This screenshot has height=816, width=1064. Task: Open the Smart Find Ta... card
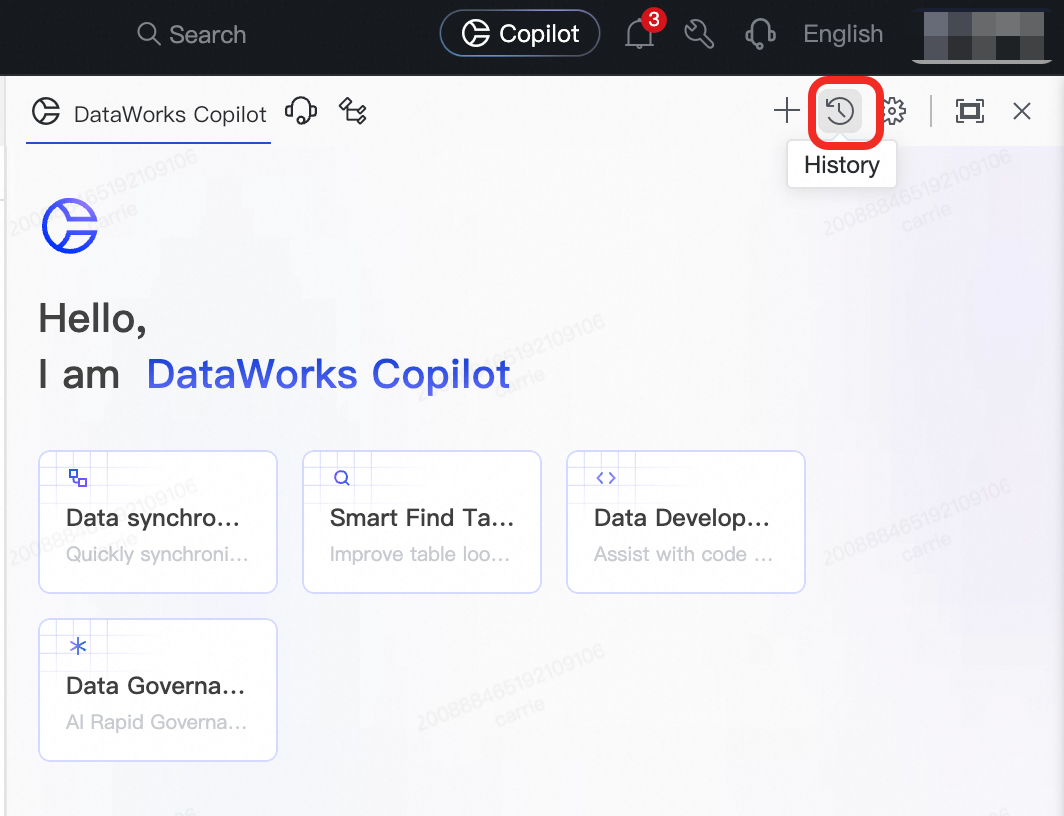point(422,522)
